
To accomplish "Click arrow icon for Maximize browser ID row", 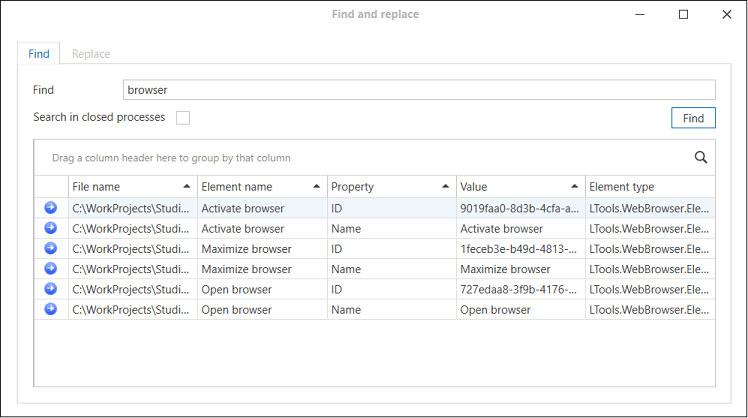I will (x=51, y=248).
